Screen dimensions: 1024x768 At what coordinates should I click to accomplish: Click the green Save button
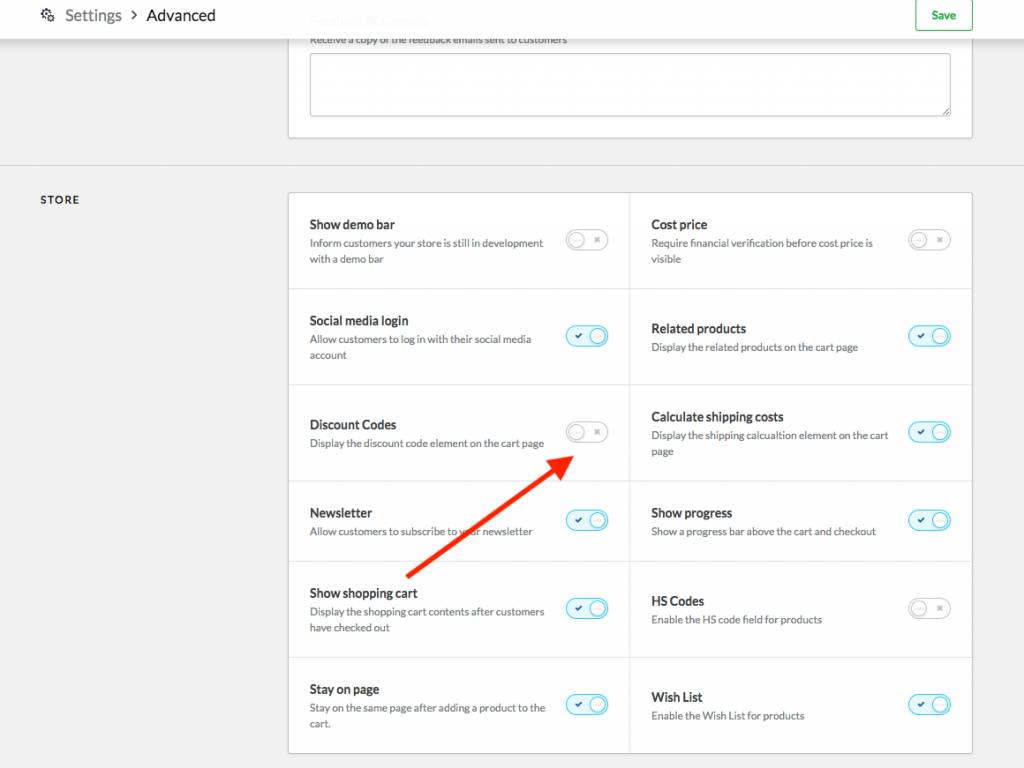pyautogui.click(x=943, y=16)
